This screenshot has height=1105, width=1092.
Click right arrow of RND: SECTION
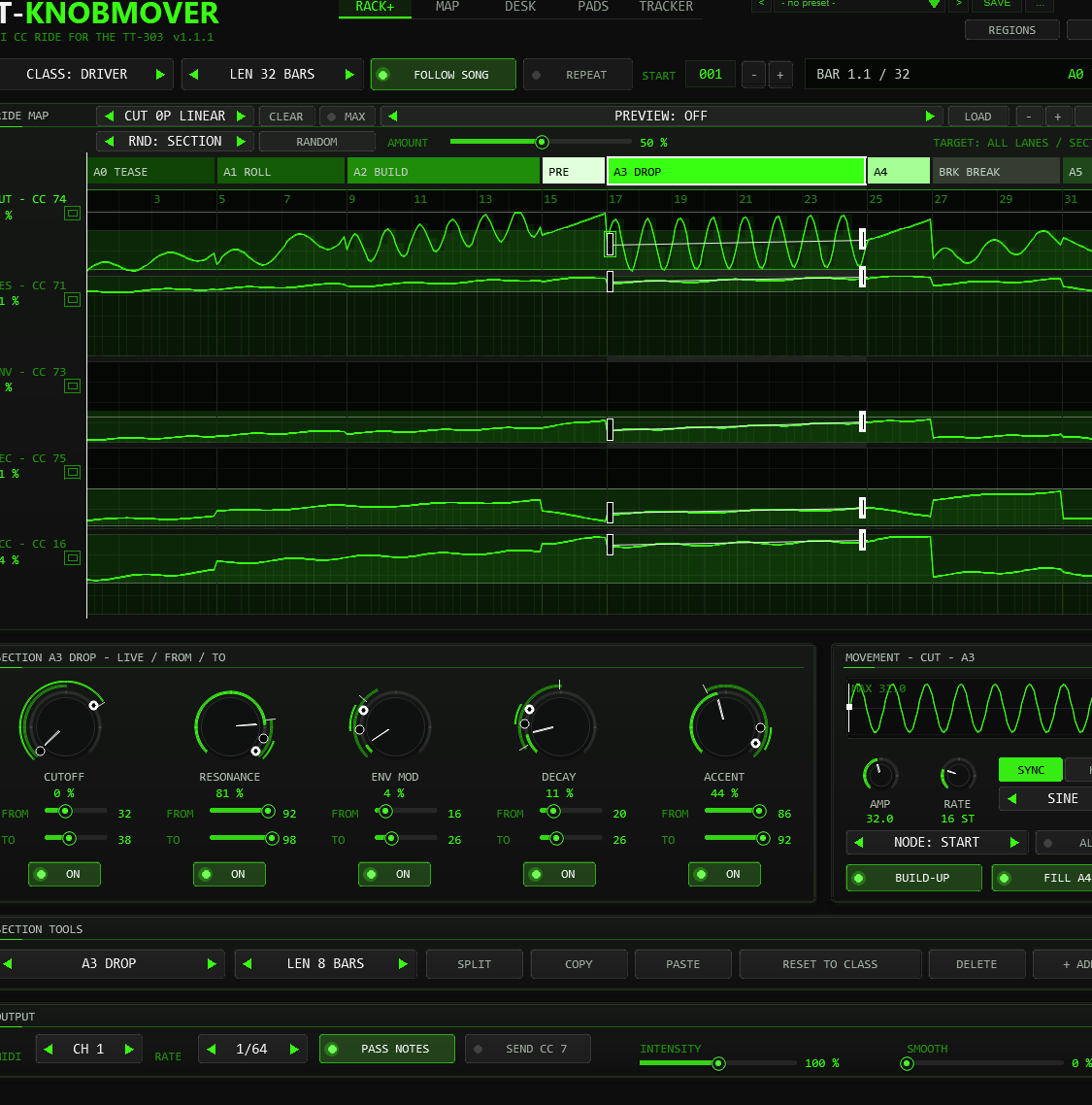coord(241,142)
